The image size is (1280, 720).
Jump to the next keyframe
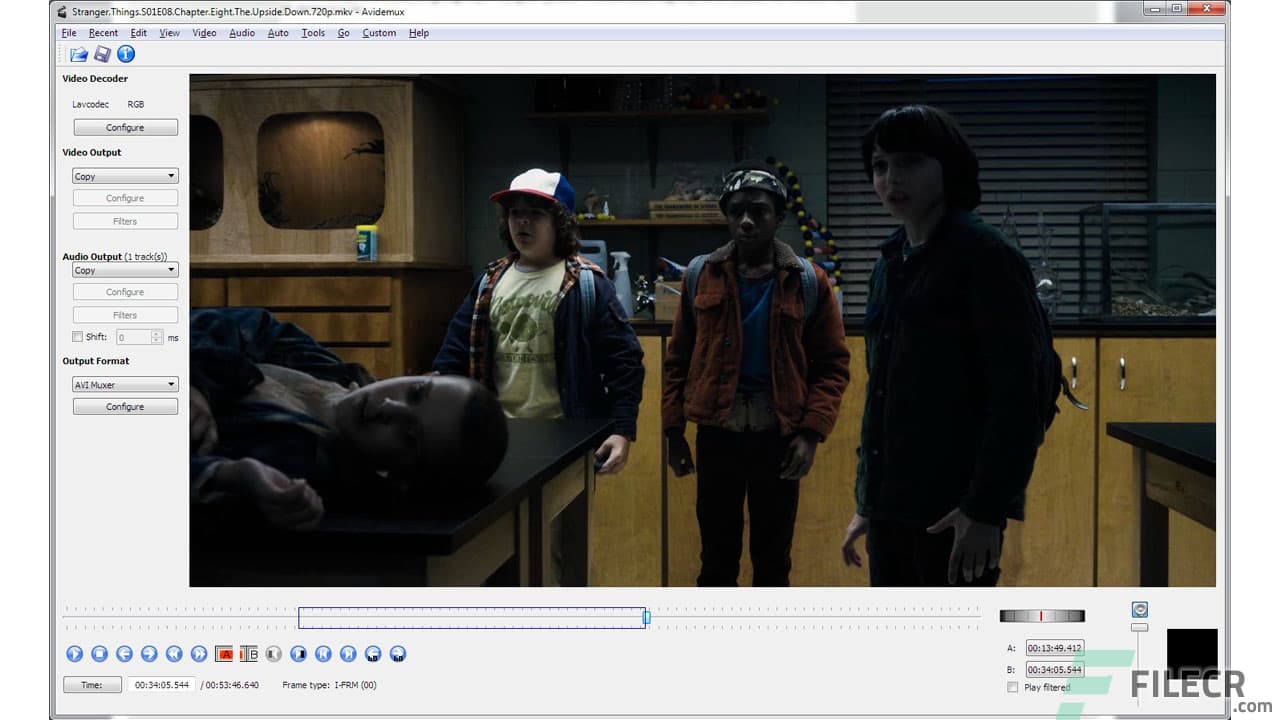pyautogui.click(x=199, y=653)
